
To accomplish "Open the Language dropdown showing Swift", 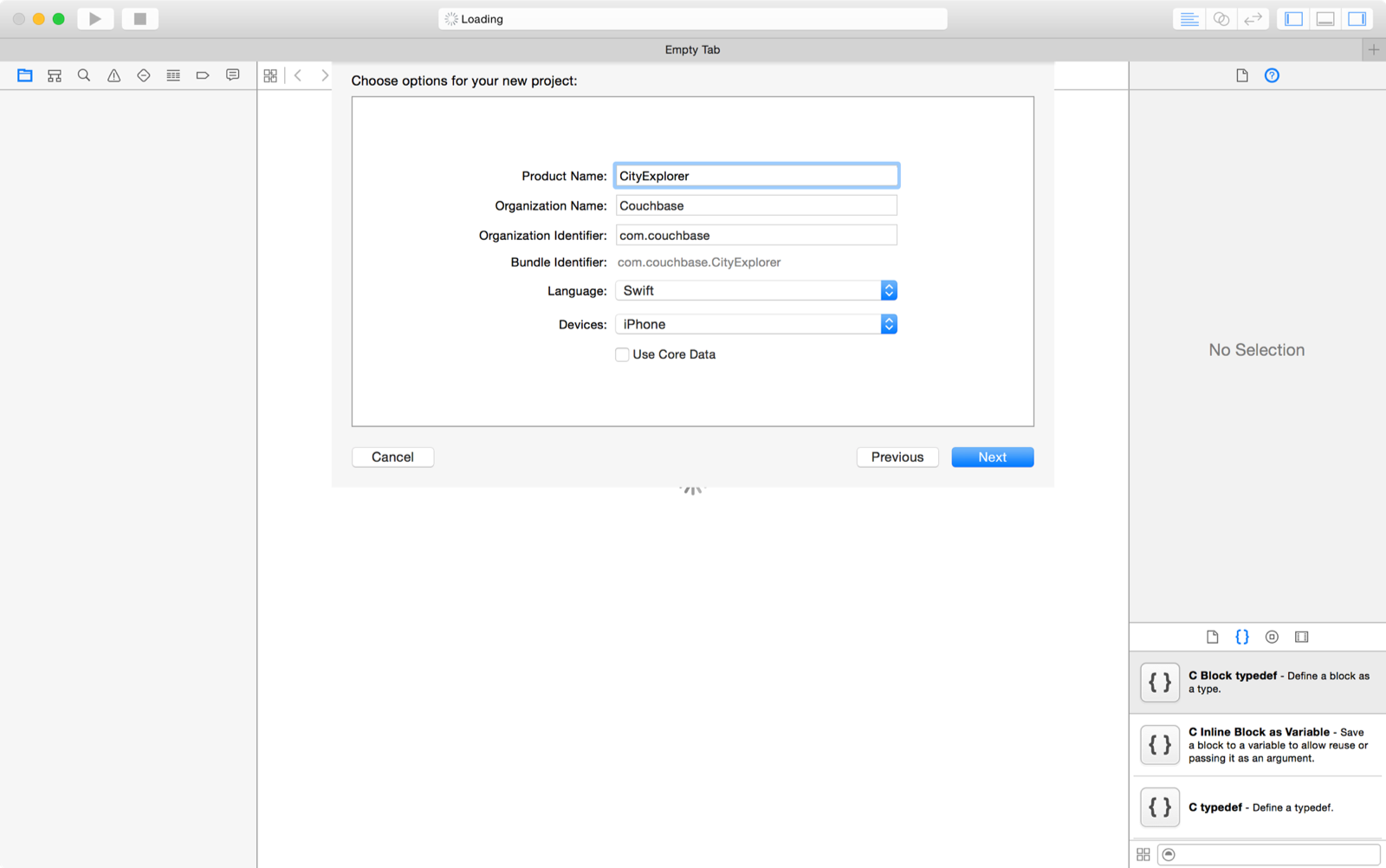I will 889,290.
